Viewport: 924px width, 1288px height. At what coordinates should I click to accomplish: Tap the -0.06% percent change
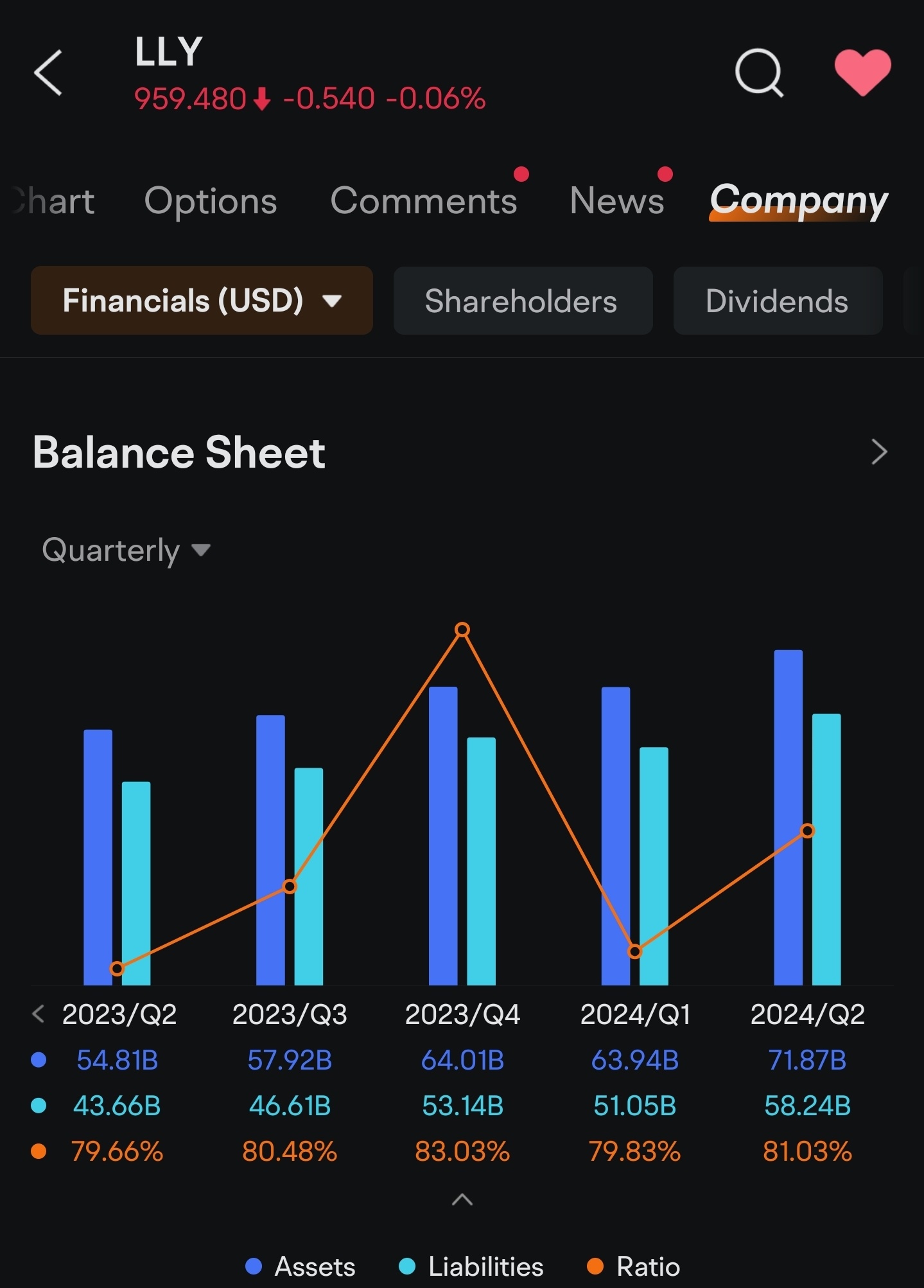pos(436,99)
